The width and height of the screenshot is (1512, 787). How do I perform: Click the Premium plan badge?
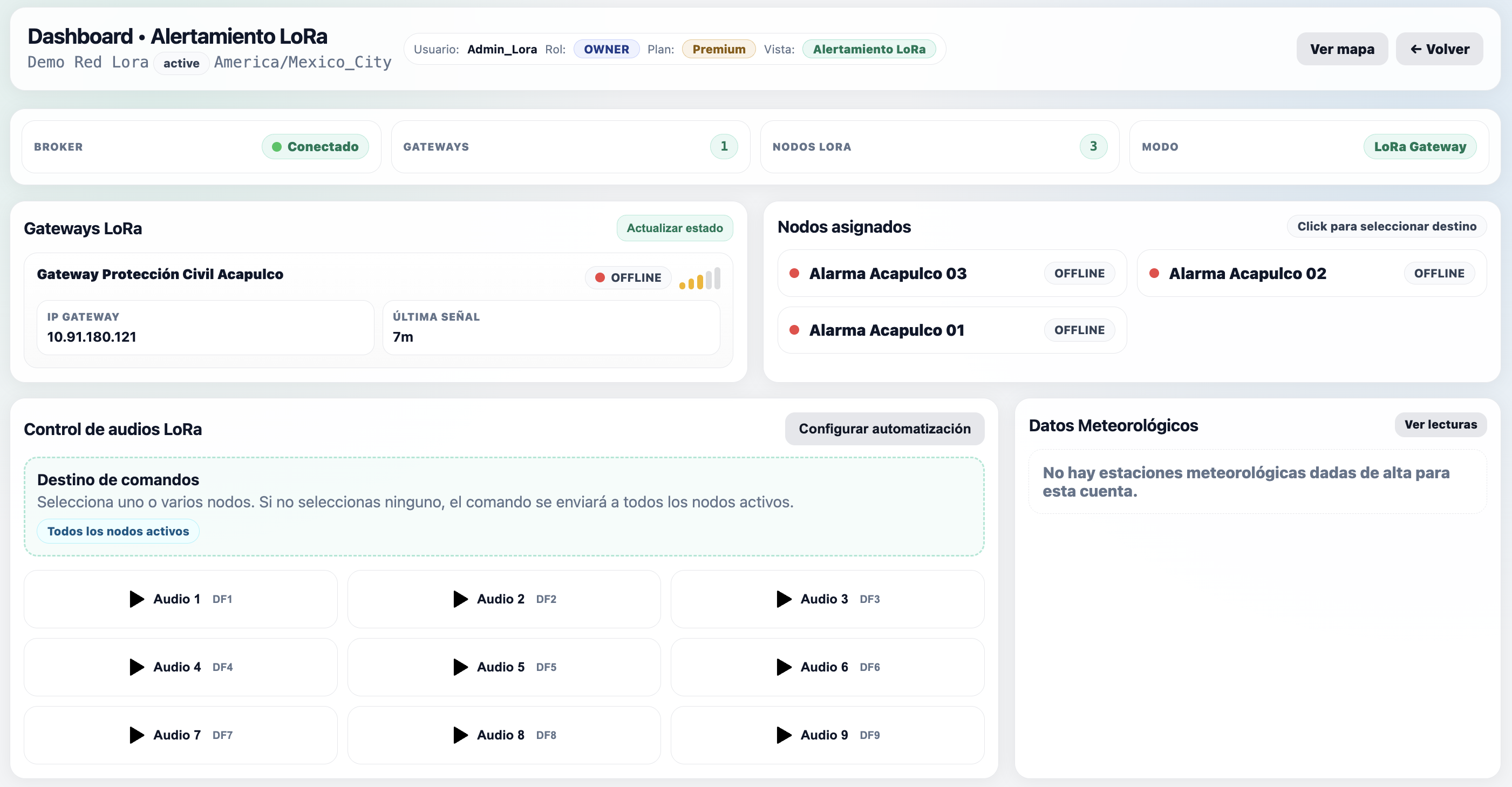pyautogui.click(x=718, y=49)
